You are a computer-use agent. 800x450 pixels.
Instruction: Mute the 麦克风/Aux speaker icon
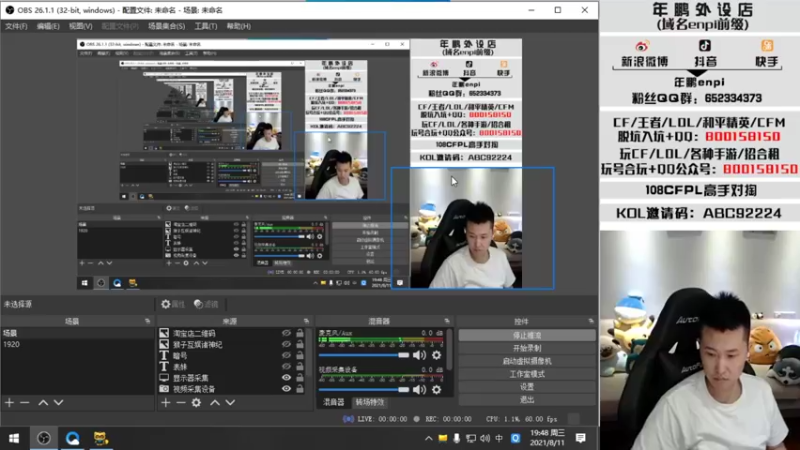tap(419, 355)
